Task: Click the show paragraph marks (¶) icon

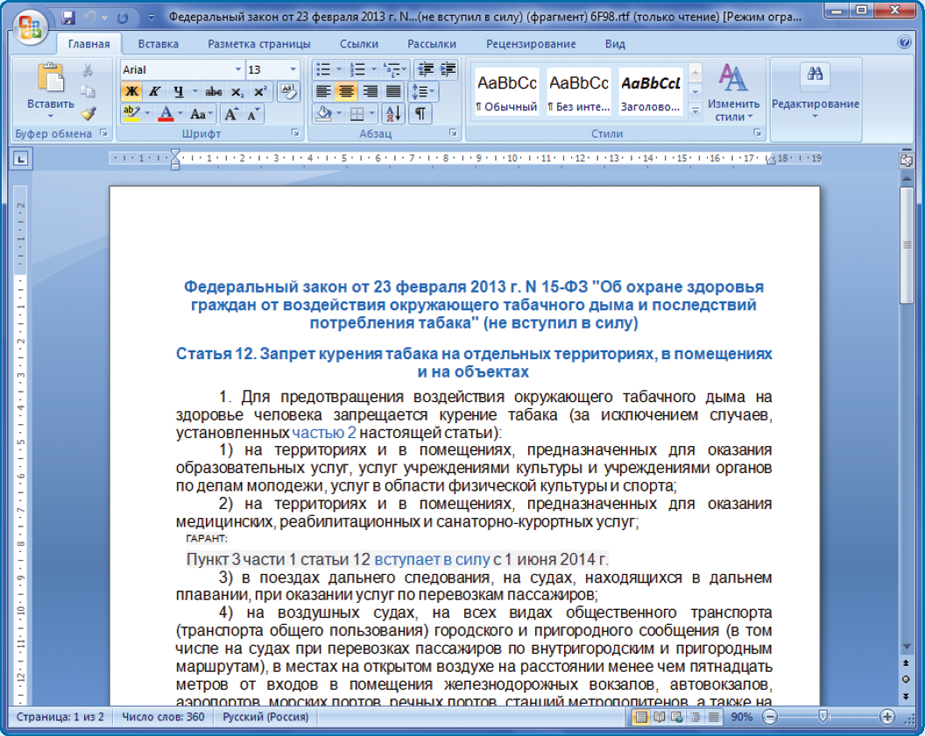Action: [x=421, y=114]
